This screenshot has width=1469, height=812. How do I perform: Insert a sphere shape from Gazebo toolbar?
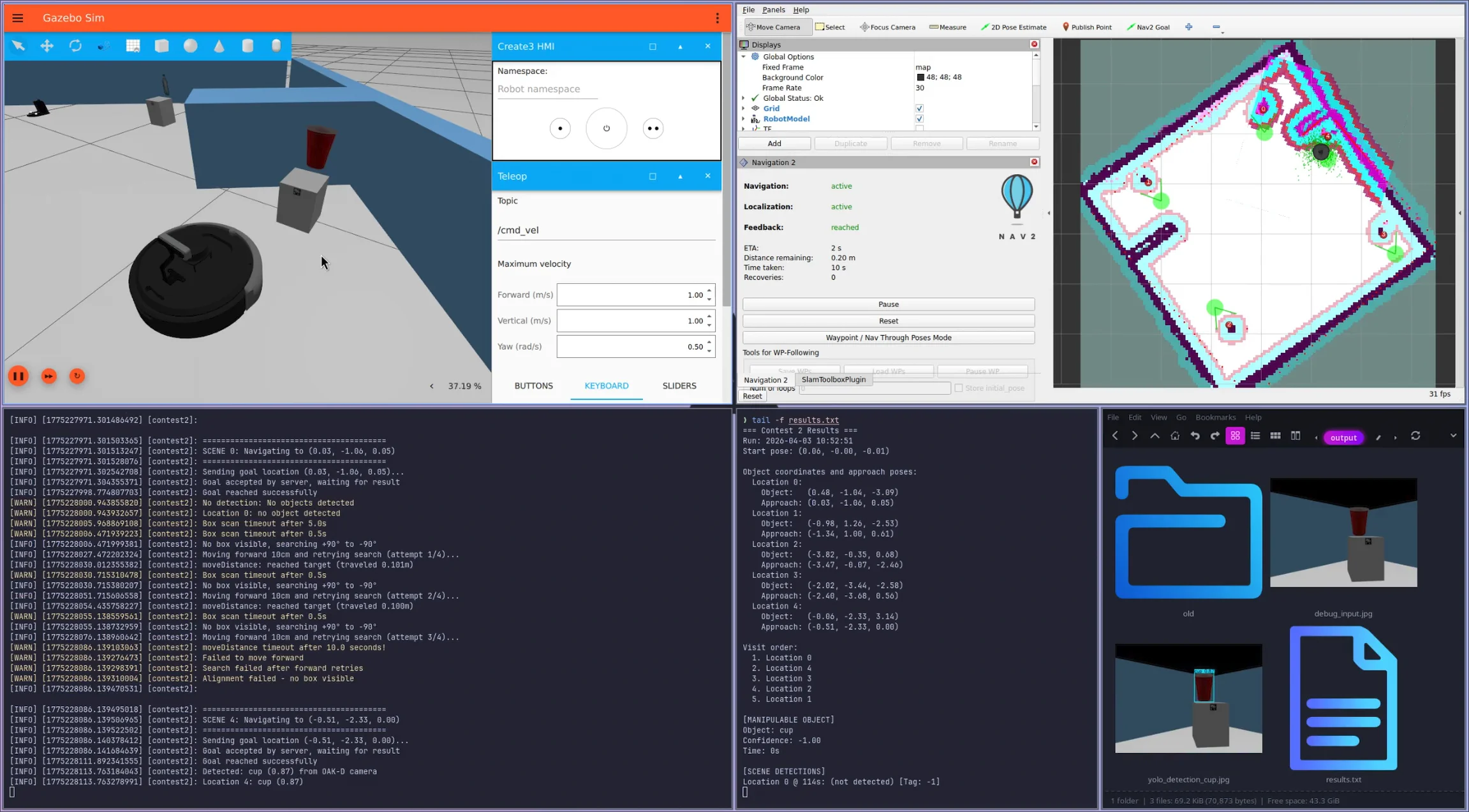click(x=190, y=46)
